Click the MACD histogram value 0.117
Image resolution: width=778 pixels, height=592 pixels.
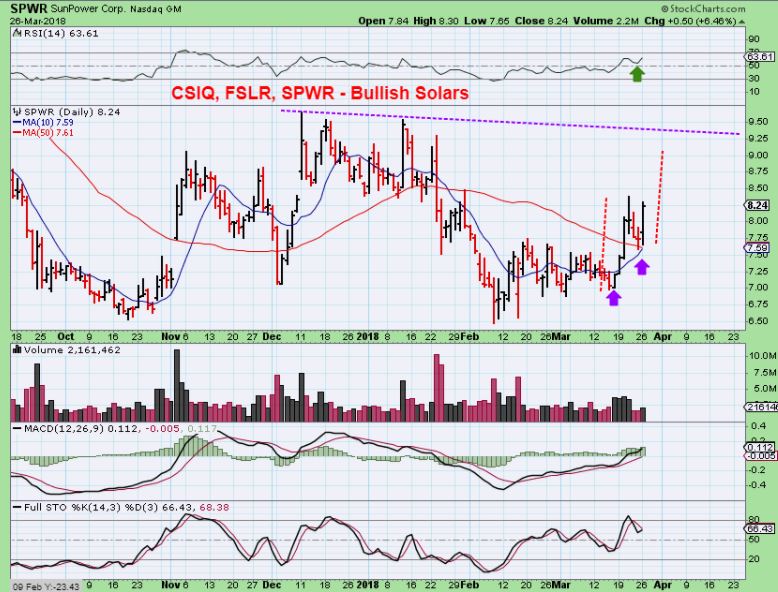[202, 428]
